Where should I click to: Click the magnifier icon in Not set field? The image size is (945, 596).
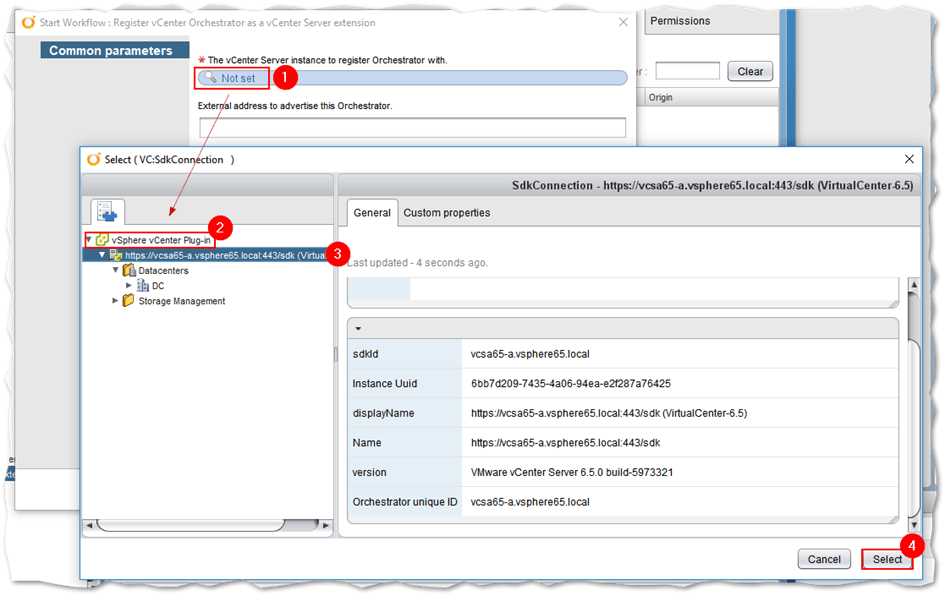click(210, 78)
